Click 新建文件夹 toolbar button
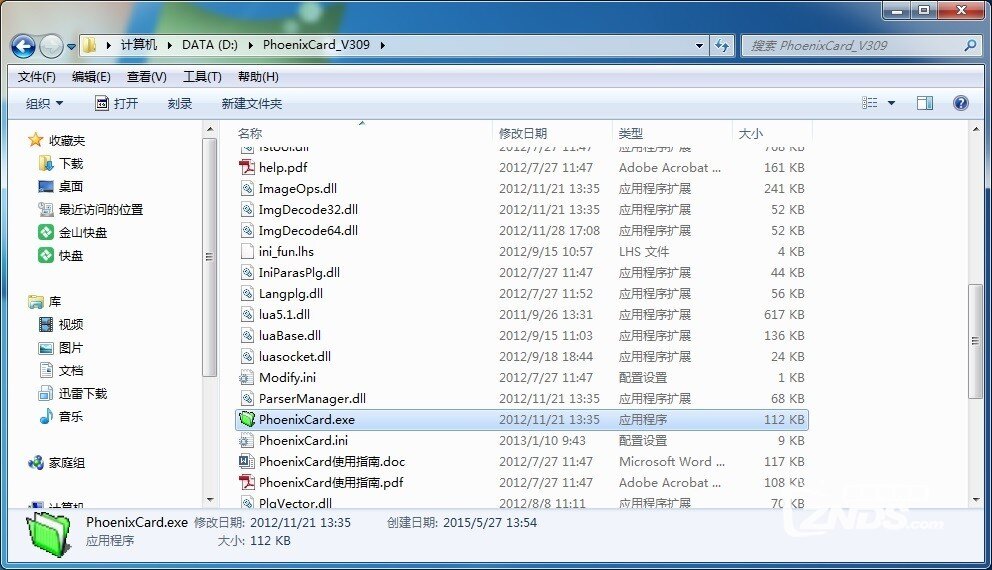Viewport: 992px width, 570px height. click(x=252, y=103)
